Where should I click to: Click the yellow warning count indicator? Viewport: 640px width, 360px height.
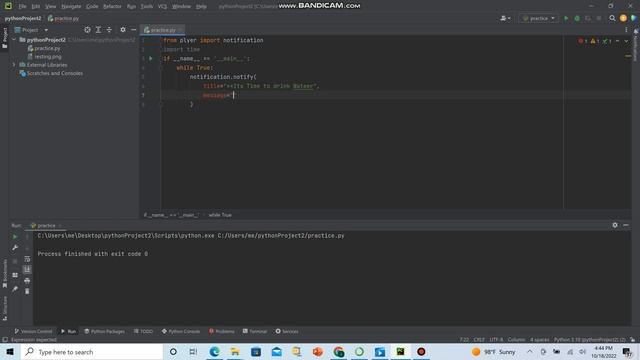pos(595,41)
